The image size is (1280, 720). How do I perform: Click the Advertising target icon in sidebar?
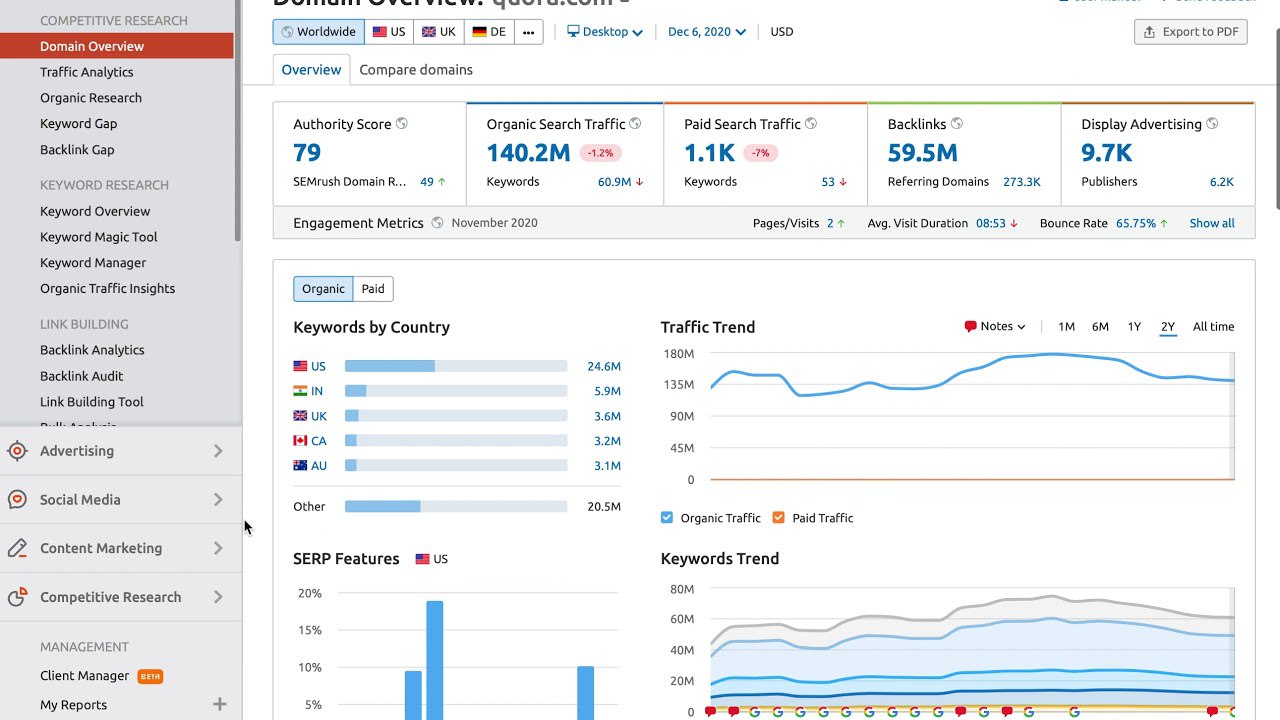pos(17,451)
